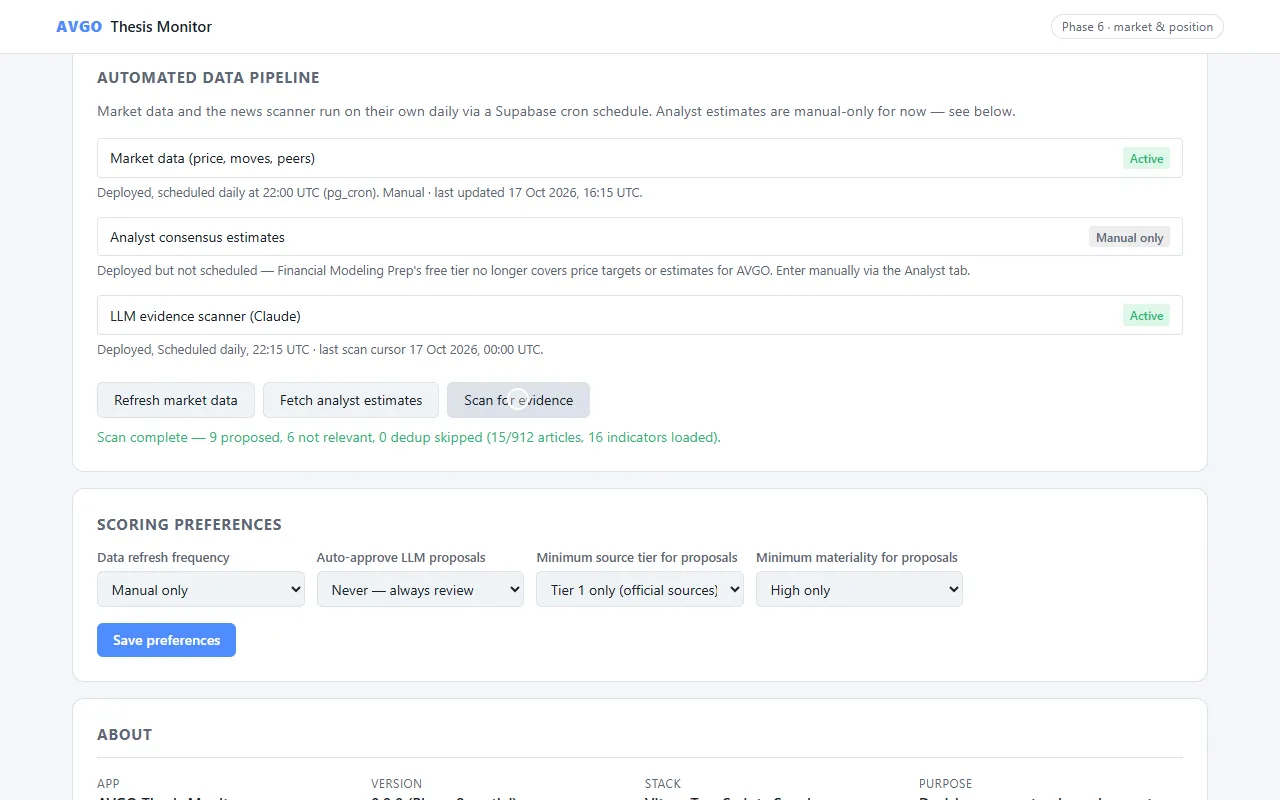Open Minimum materiality for proposals dropdown
The width and height of the screenshot is (1280, 800).
click(x=859, y=589)
